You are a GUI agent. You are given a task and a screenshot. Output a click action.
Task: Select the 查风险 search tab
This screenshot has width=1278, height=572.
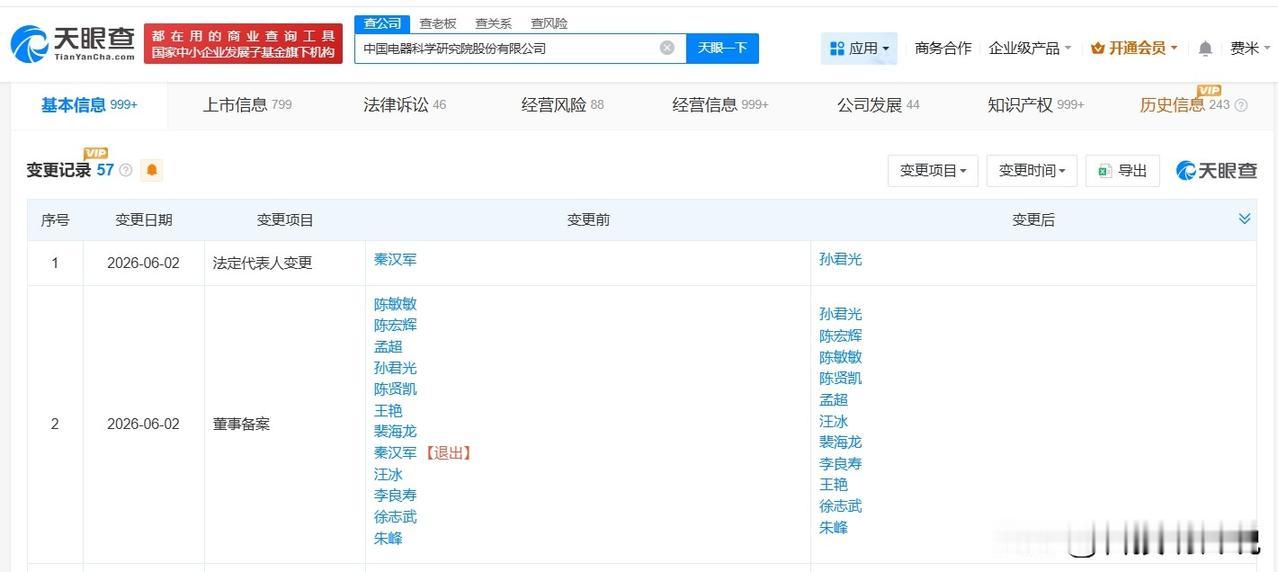pyautogui.click(x=549, y=23)
